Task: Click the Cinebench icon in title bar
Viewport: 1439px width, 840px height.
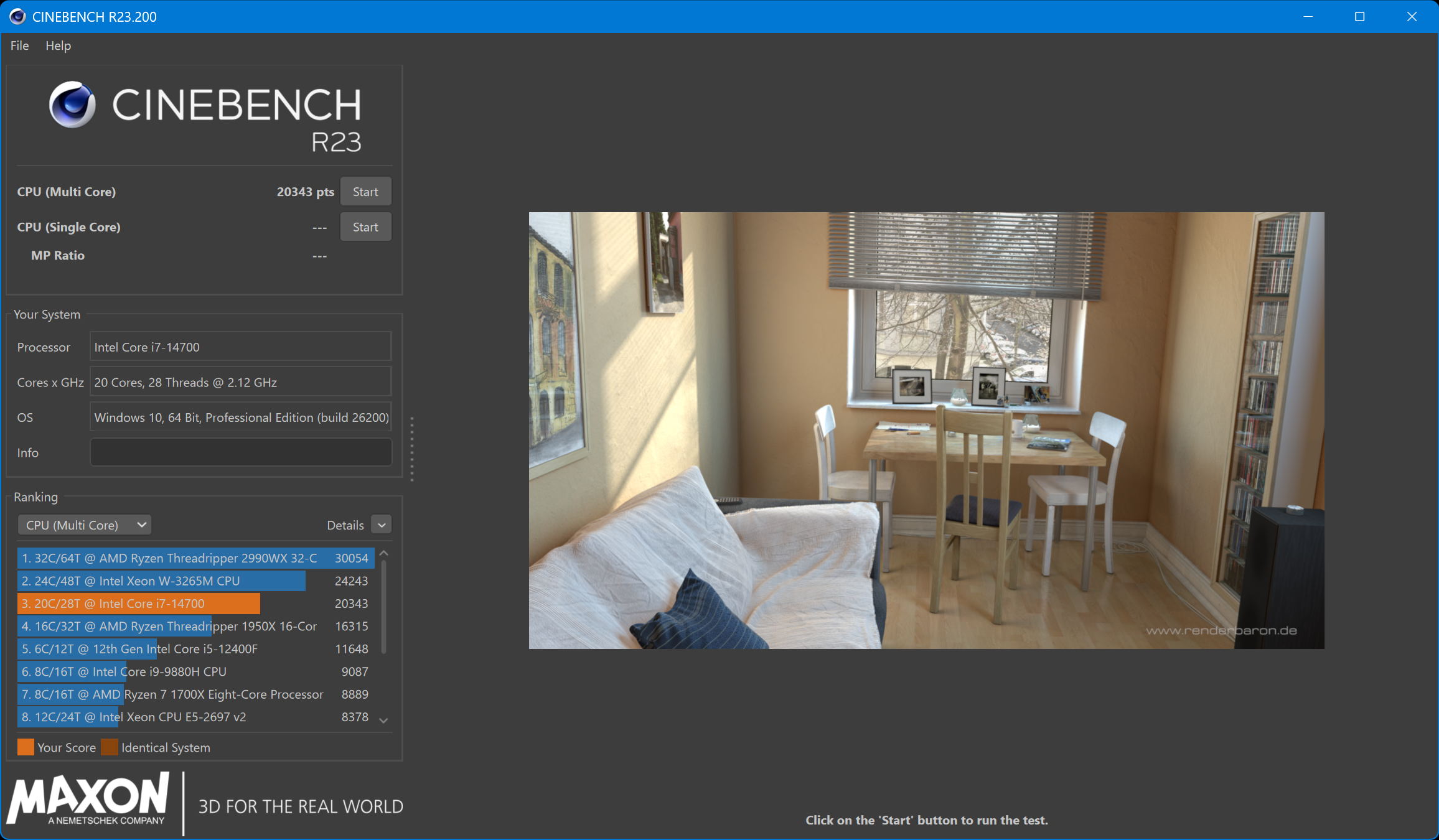Action: click(x=17, y=17)
